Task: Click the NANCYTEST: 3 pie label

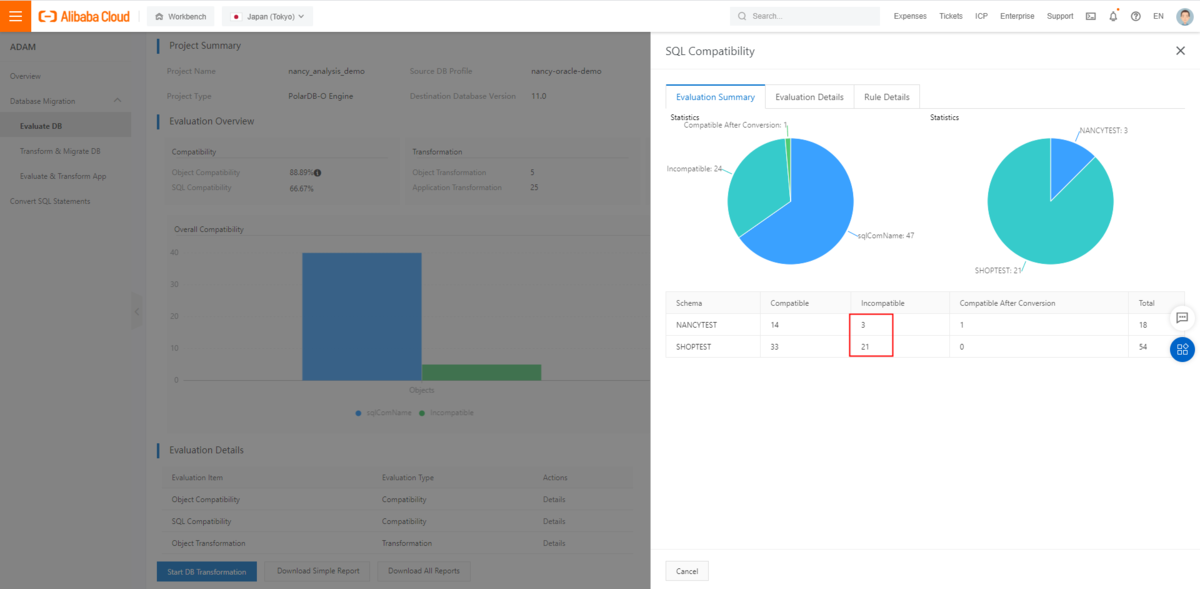Action: point(1104,131)
